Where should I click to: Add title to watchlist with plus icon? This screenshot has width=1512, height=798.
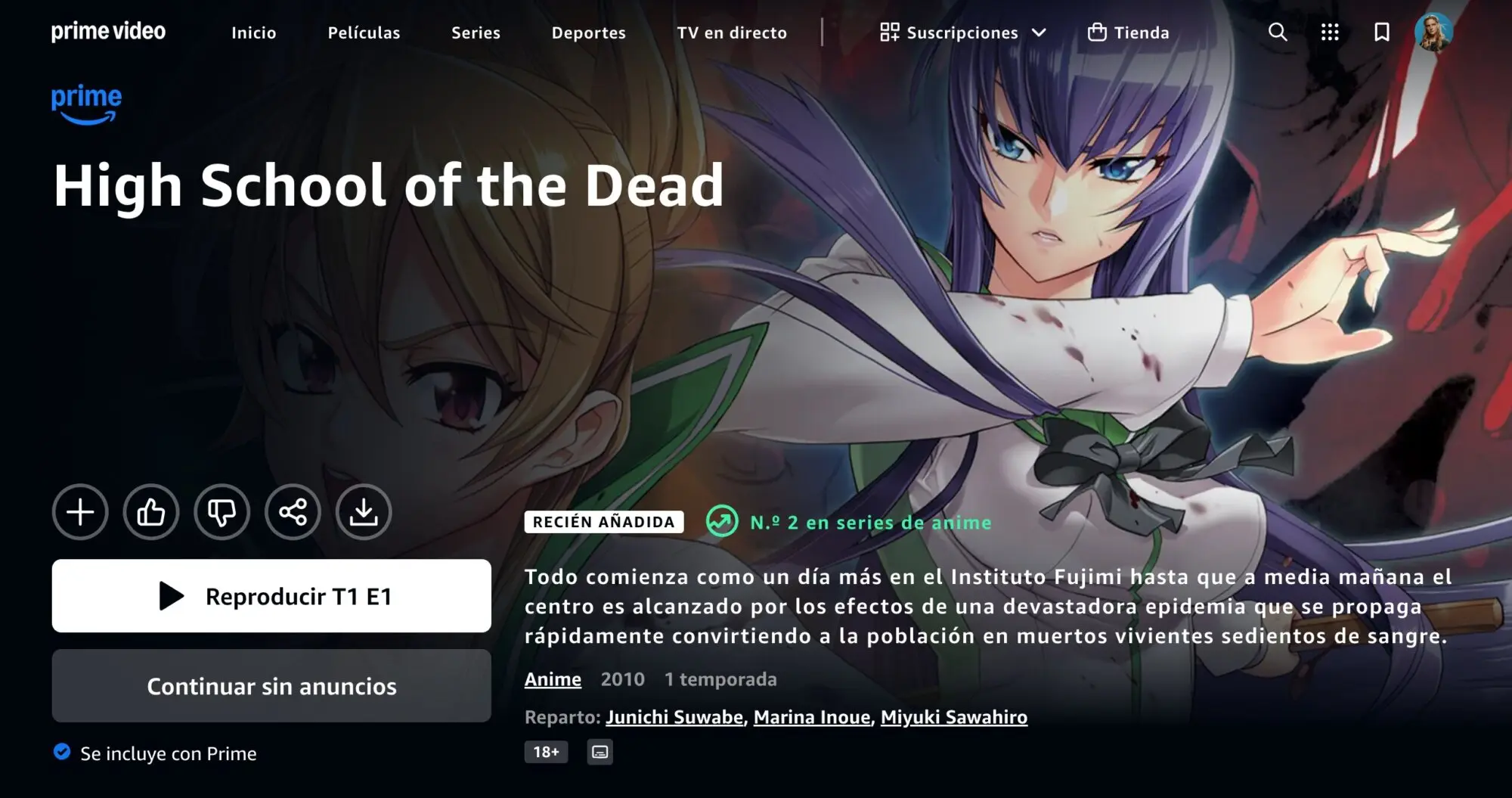[80, 512]
